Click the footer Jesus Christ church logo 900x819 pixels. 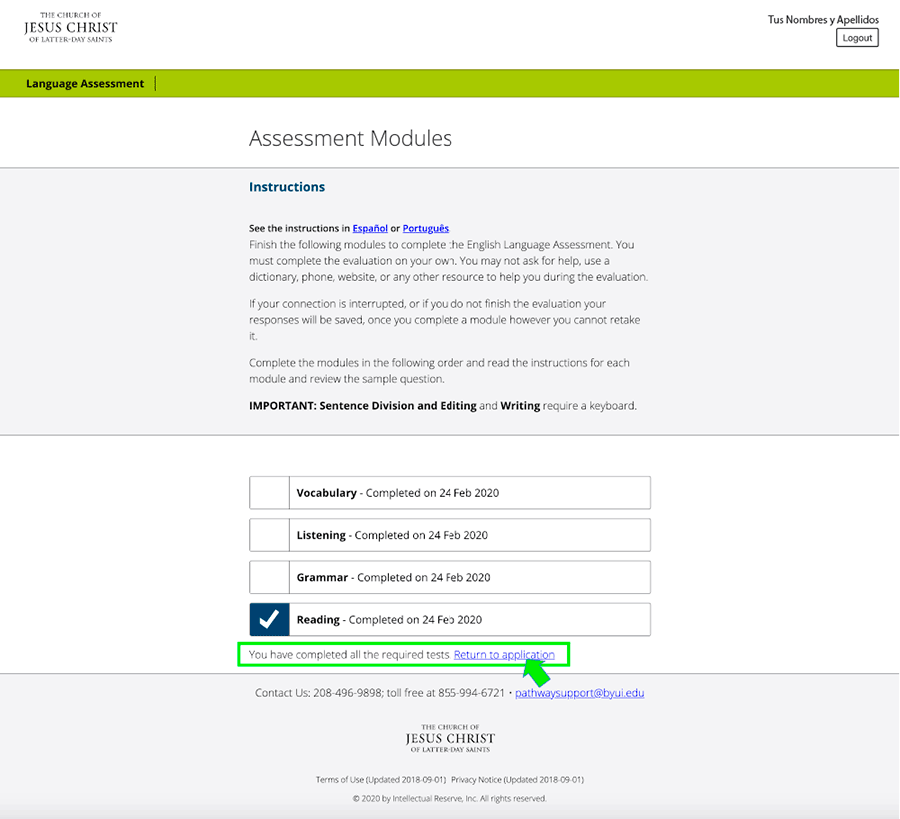click(449, 738)
